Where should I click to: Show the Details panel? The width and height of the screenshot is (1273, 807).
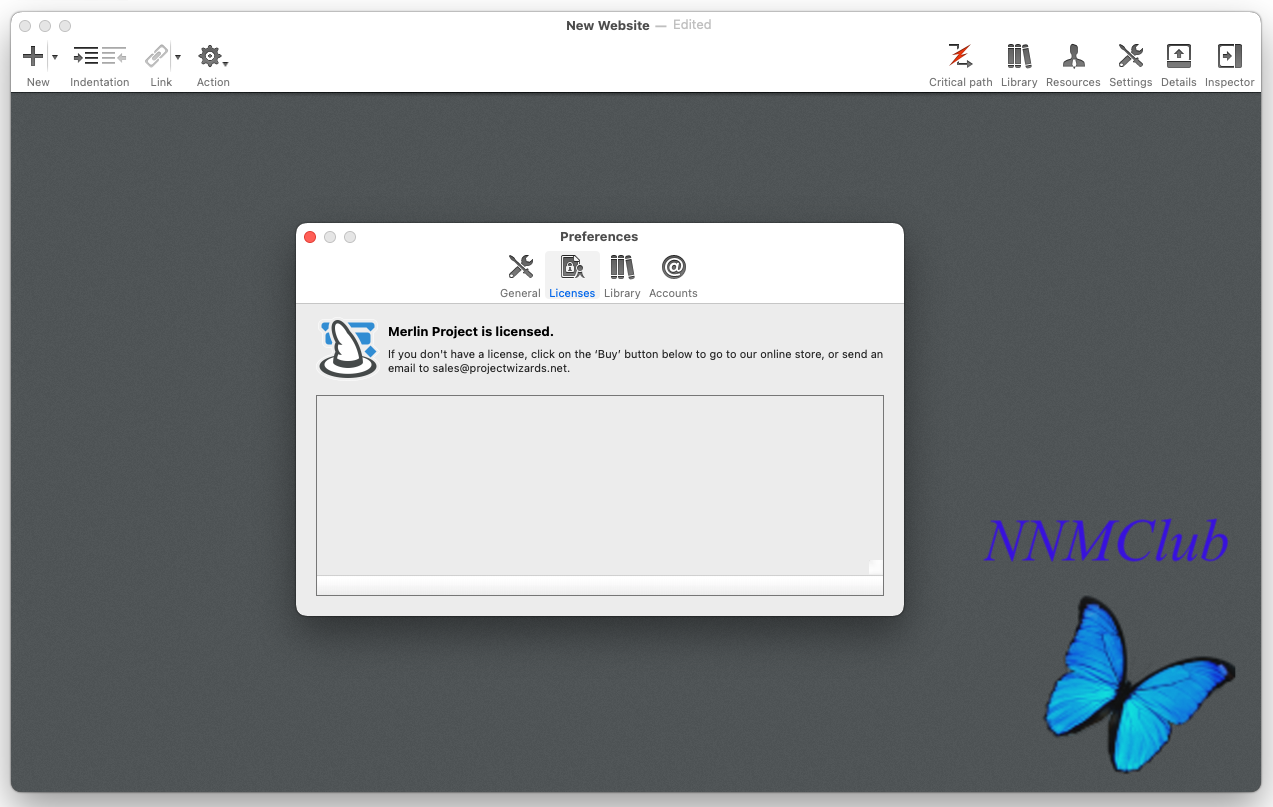[x=1179, y=56]
